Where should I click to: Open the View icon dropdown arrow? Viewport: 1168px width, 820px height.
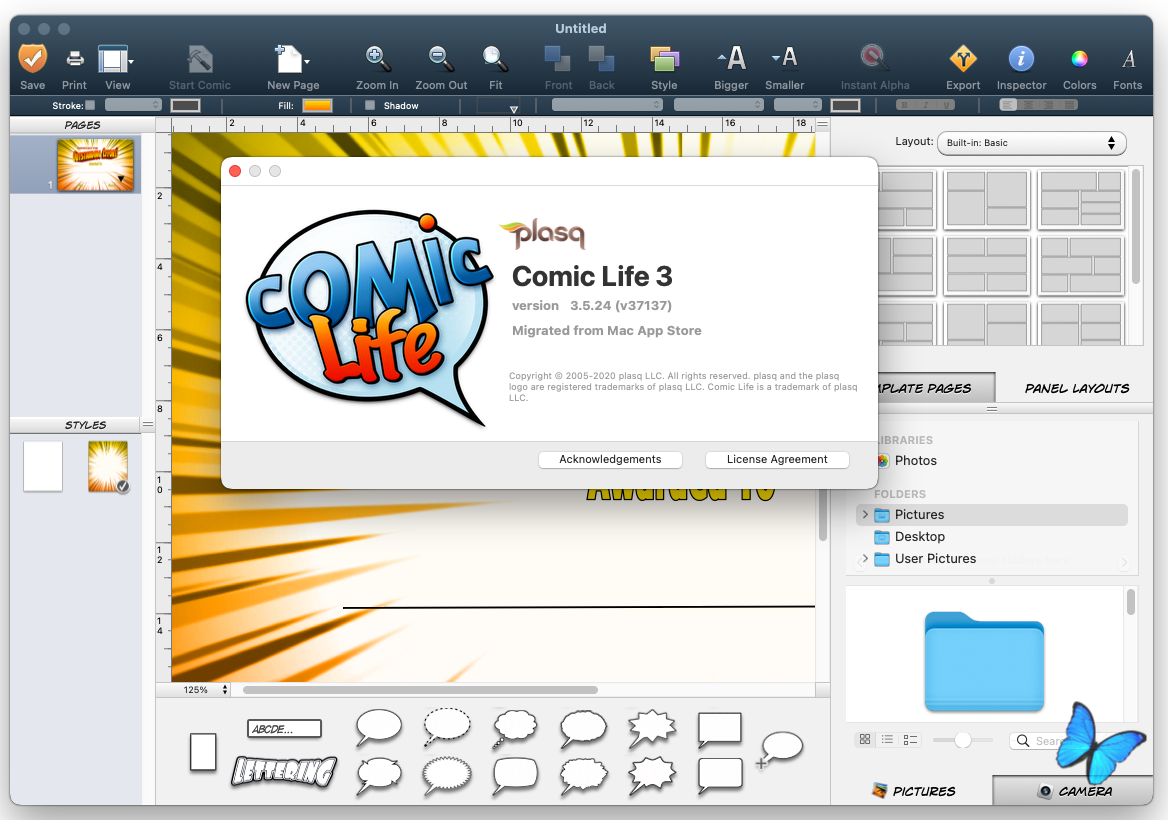[132, 61]
